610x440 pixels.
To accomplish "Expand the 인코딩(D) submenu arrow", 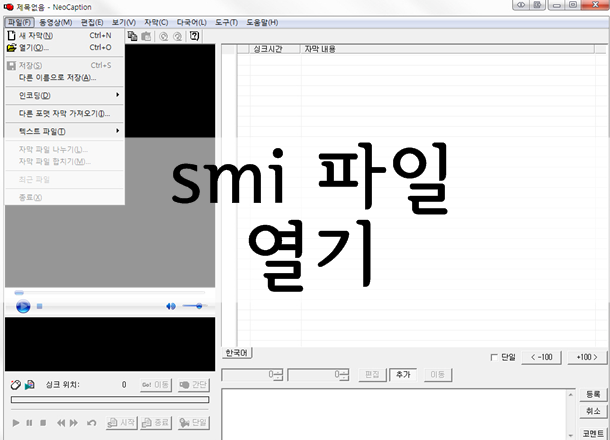I will coord(117,95).
